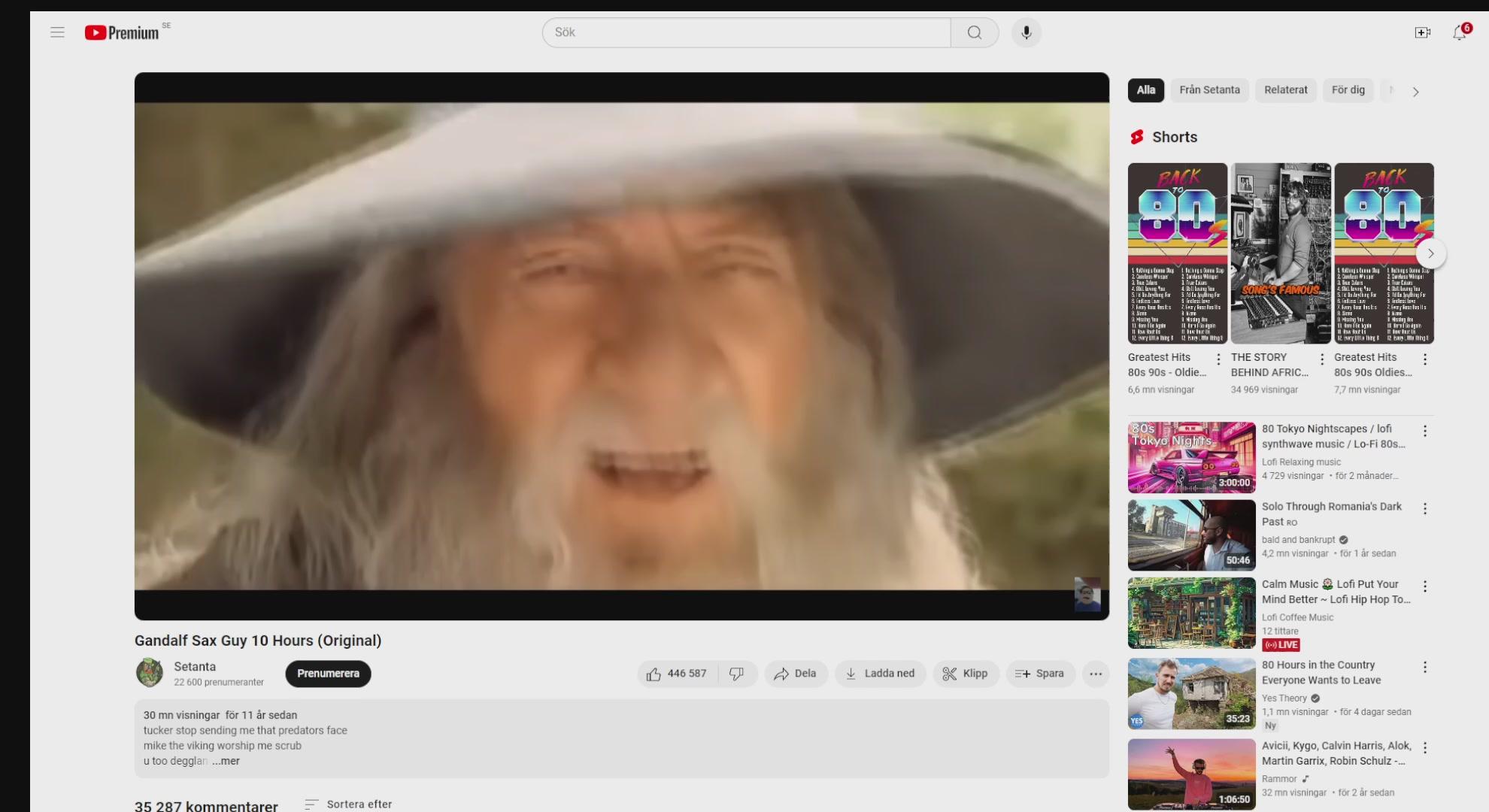The width and height of the screenshot is (1489, 812).
Task: Open Avicii, Kygo, Calvin Harris mix thumbnail
Action: point(1192,774)
